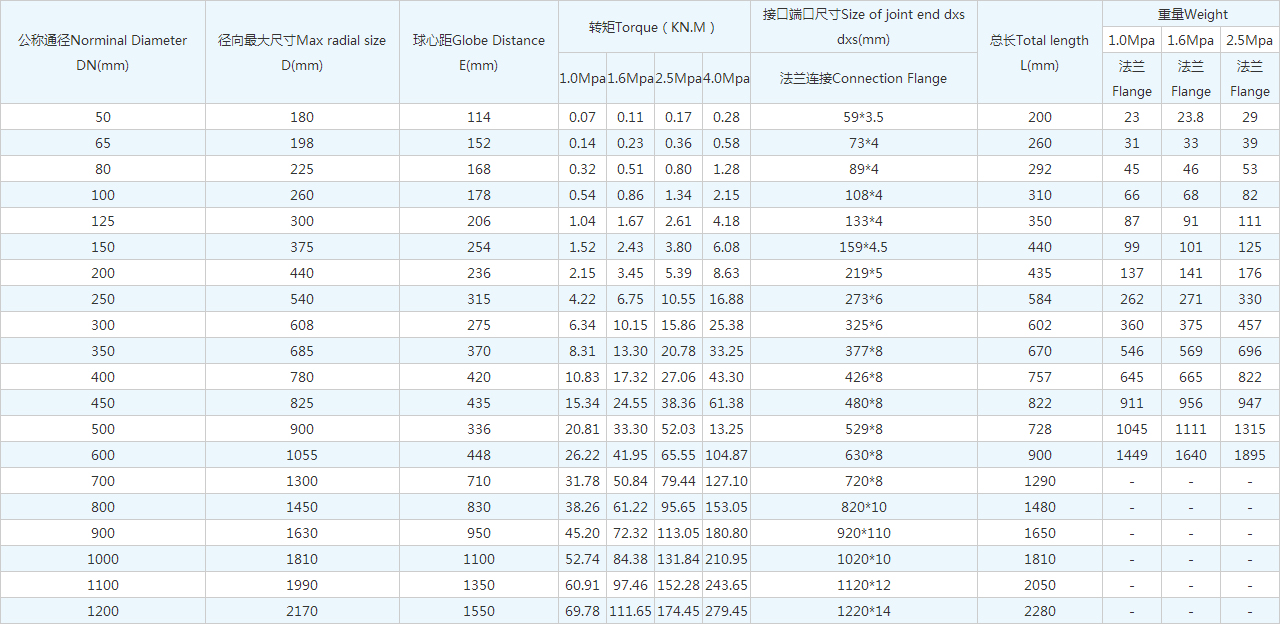This screenshot has width=1280, height=626.
Task: Click the weight value 1895
Action: pos(1249,455)
